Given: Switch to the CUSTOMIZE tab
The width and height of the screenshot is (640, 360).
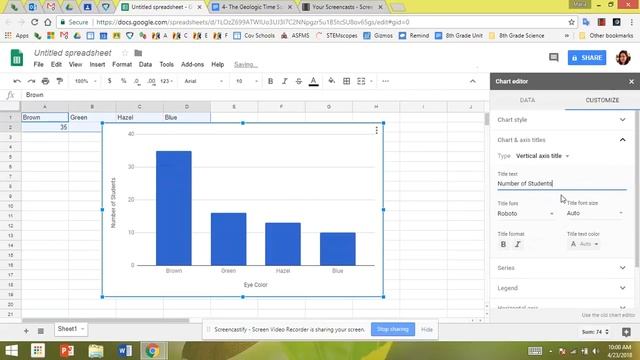Looking at the screenshot, I should (602, 100).
